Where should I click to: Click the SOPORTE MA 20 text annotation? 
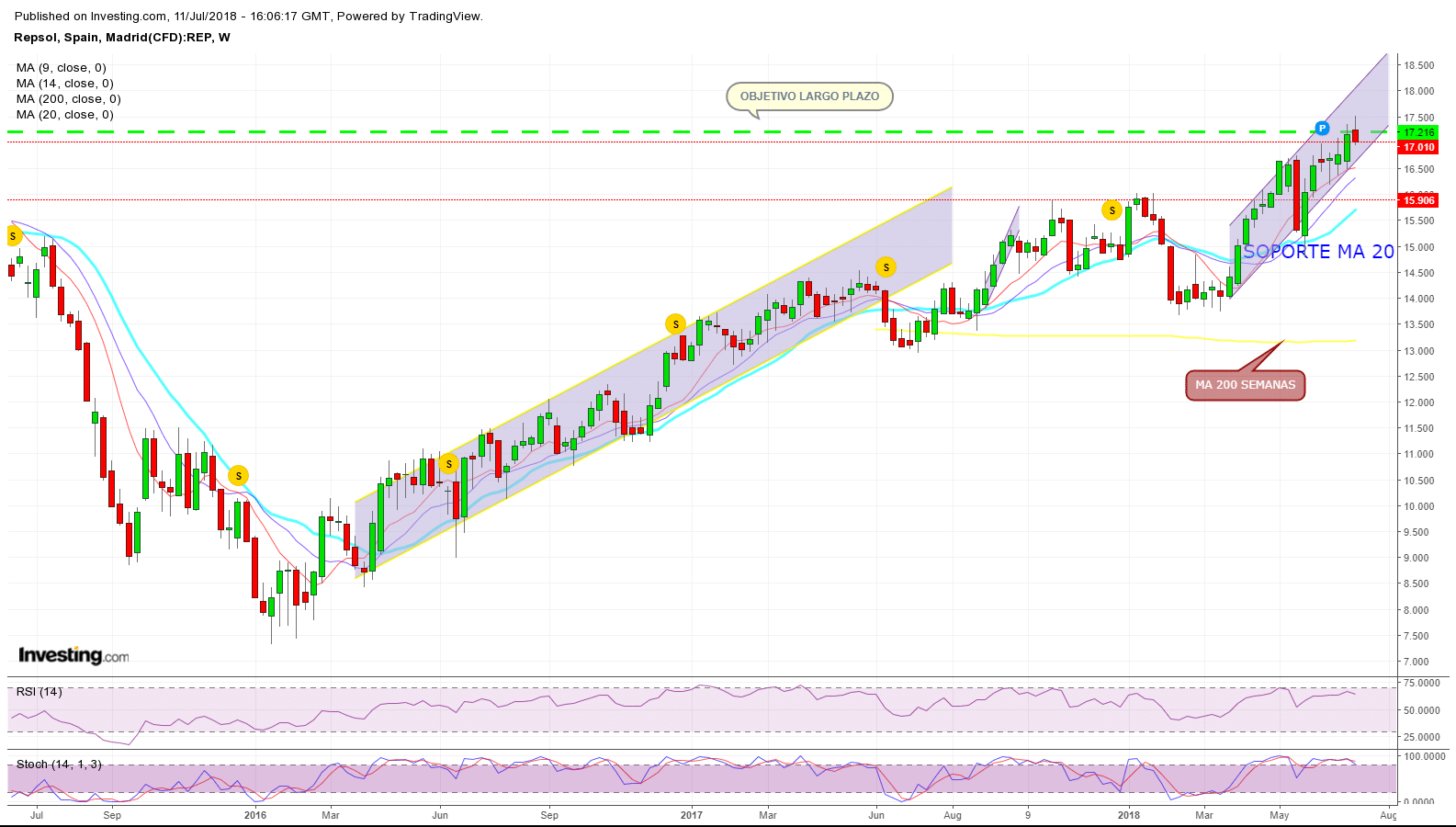1318,252
